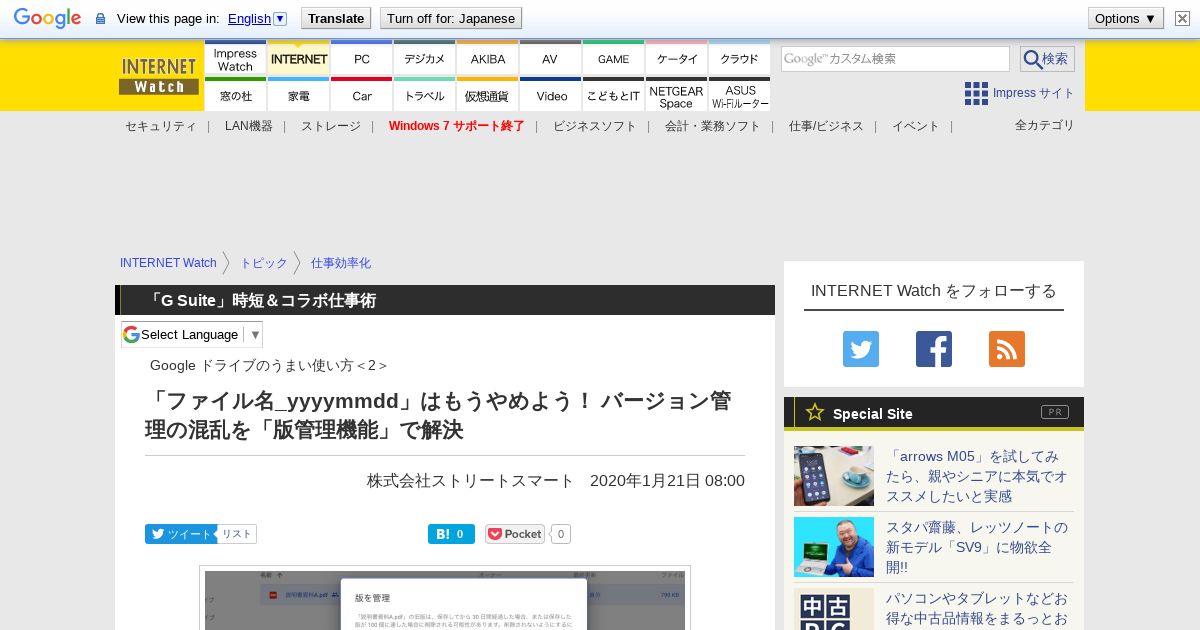
Task: Open the 中古品情報 article link
Action: [x=976, y=609]
